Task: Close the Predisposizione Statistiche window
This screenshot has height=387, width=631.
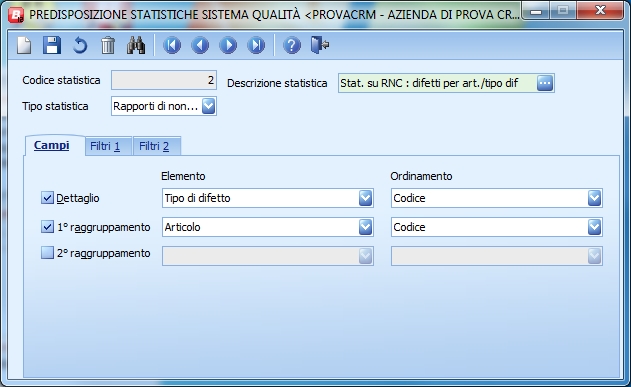Action: point(600,10)
